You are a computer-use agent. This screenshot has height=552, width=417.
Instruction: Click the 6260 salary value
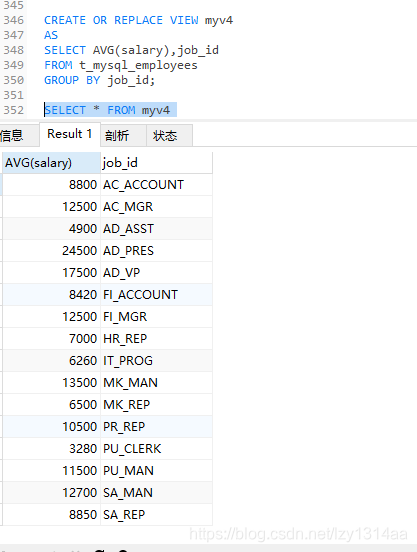point(51,360)
